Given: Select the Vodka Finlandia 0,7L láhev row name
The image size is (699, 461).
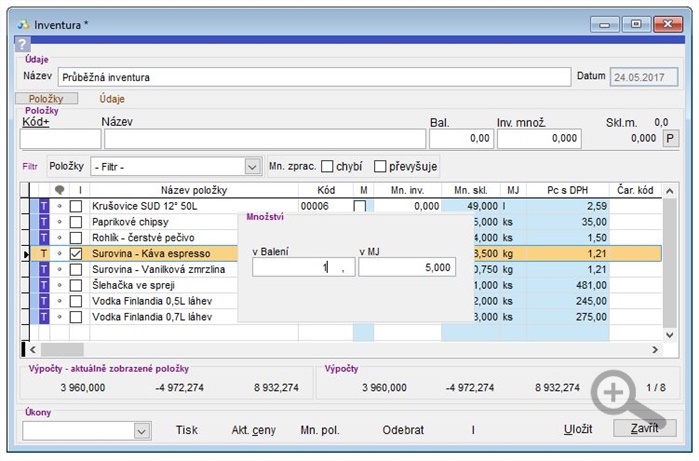Looking at the screenshot, I should click(x=152, y=317).
